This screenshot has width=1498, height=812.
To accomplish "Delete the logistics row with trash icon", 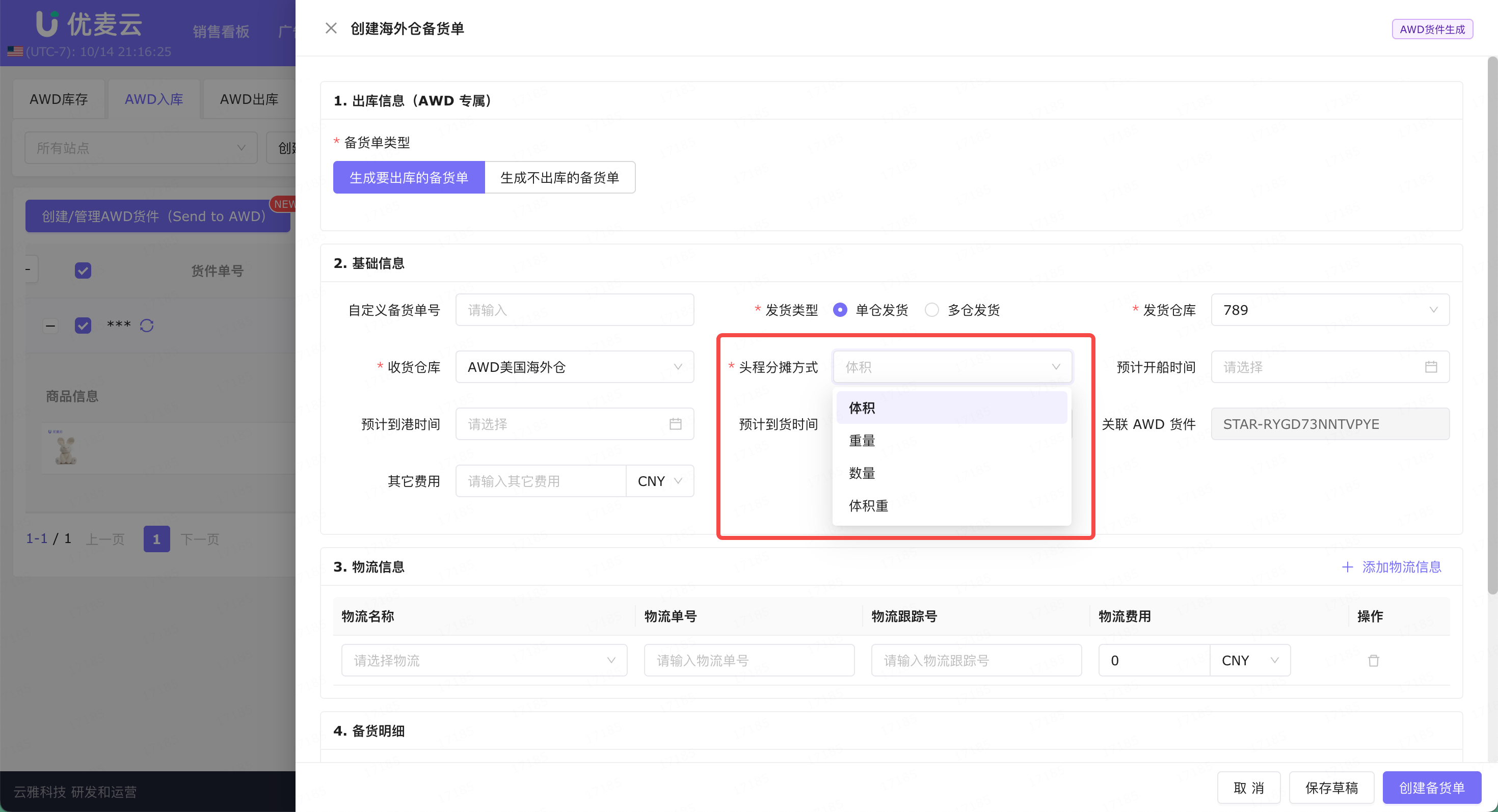I will [1373, 660].
